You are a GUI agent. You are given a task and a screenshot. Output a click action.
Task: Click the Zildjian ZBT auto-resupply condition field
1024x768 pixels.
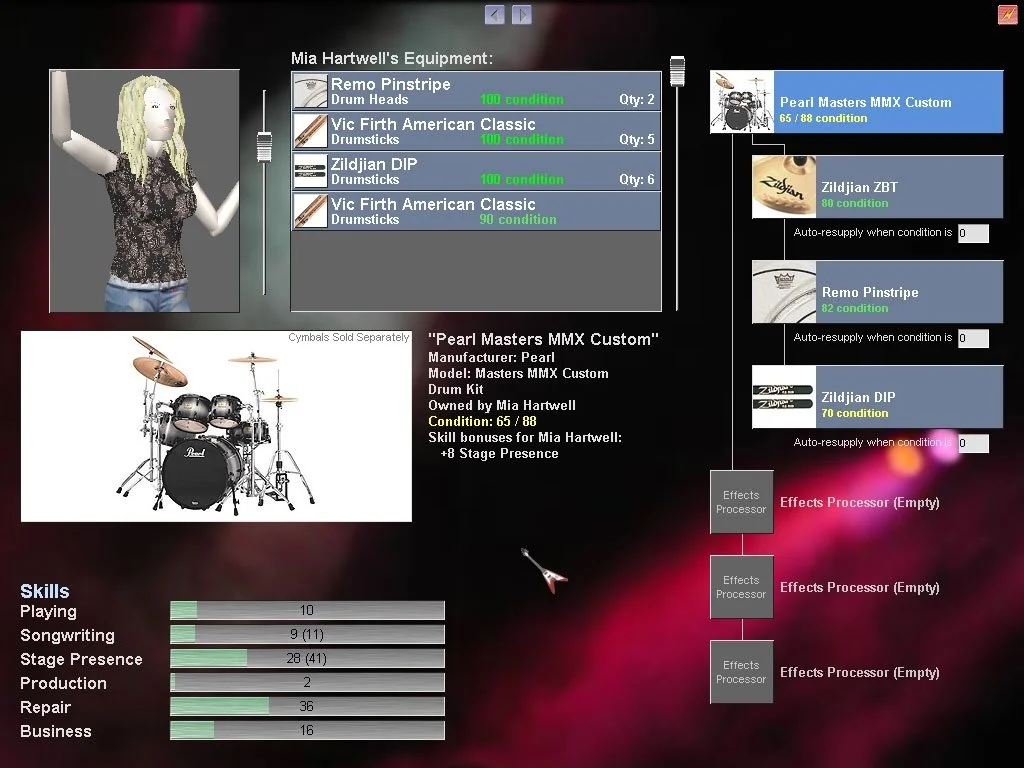click(972, 233)
